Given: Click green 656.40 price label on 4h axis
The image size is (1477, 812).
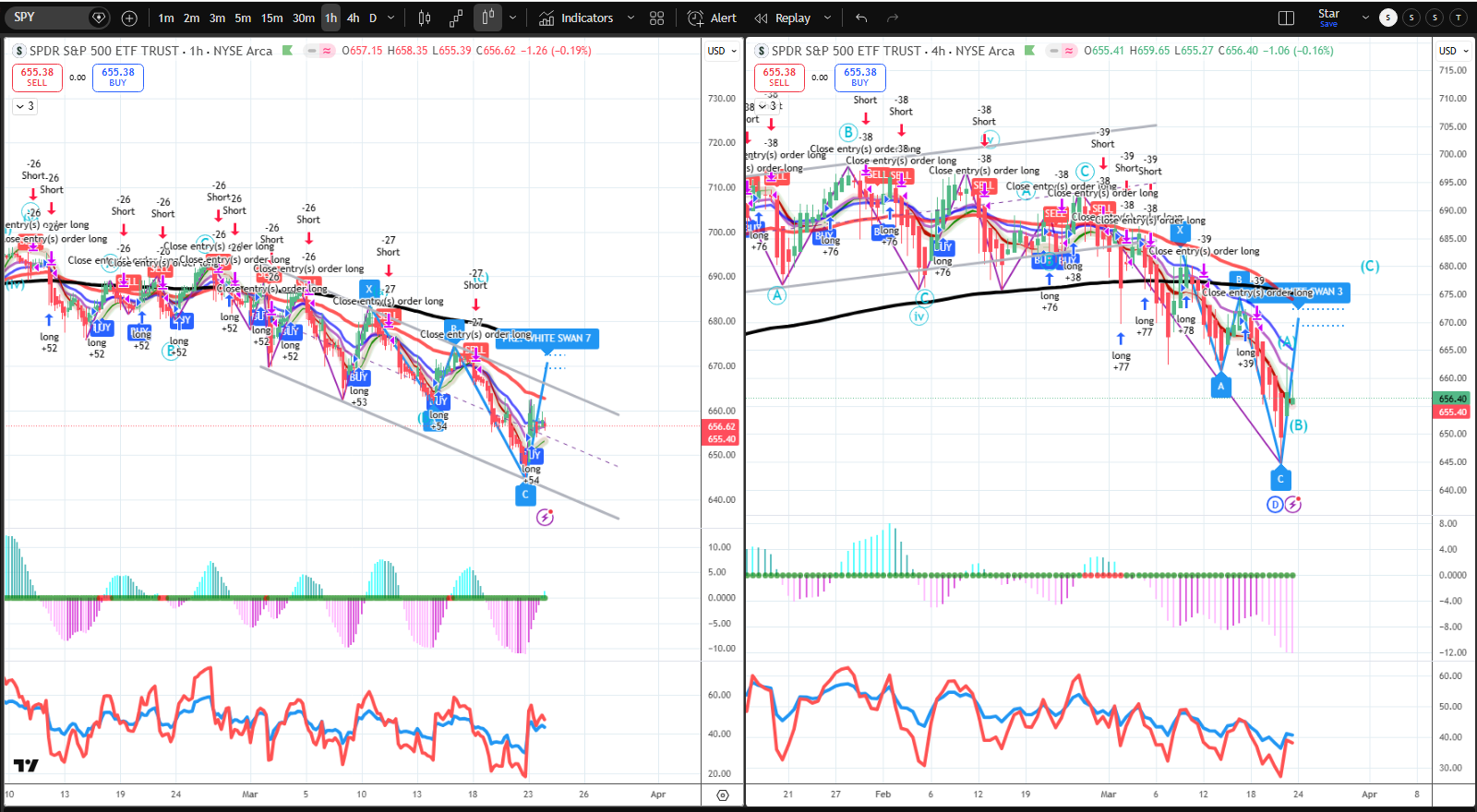Looking at the screenshot, I should tap(1452, 399).
